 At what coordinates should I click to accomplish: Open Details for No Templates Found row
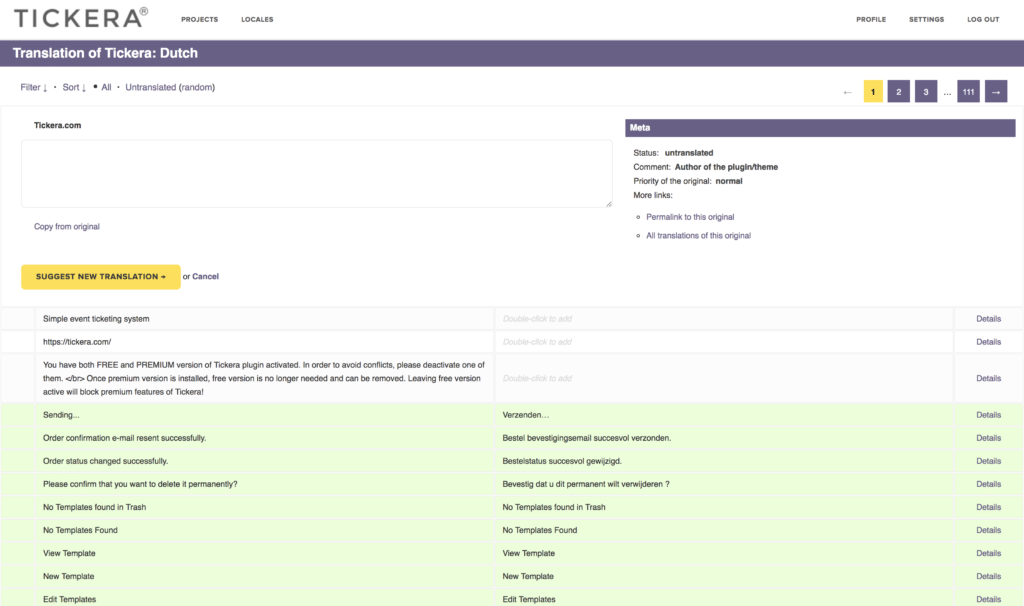(989, 530)
